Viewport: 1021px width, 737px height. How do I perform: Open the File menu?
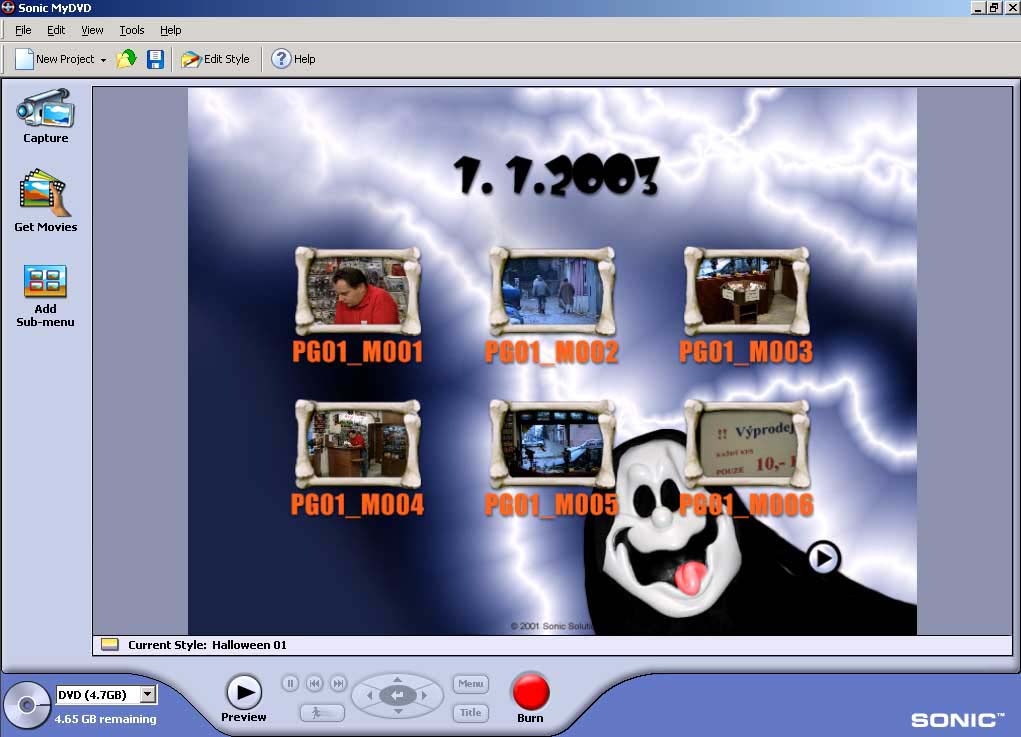click(x=23, y=30)
